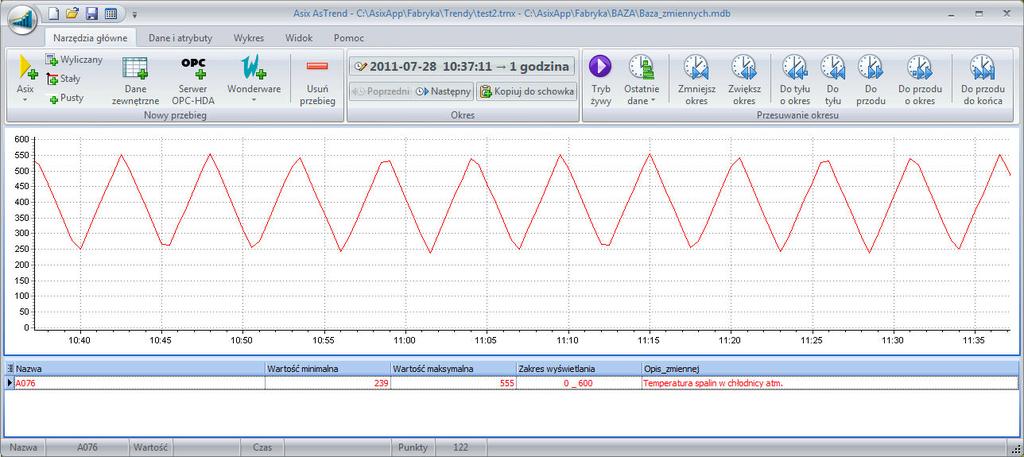
Task: Create a new file from quick access toolbar
Action: point(56,13)
